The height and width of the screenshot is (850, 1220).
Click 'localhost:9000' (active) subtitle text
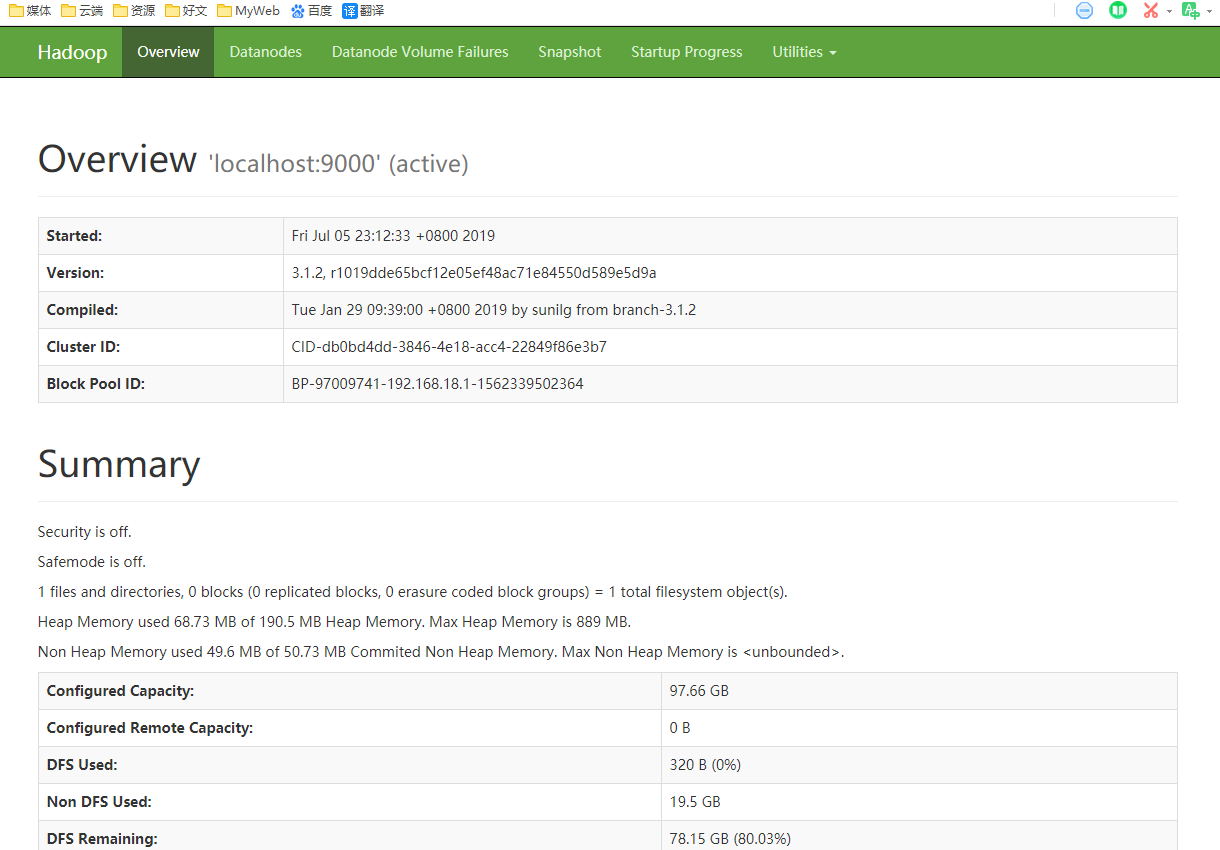tap(338, 164)
